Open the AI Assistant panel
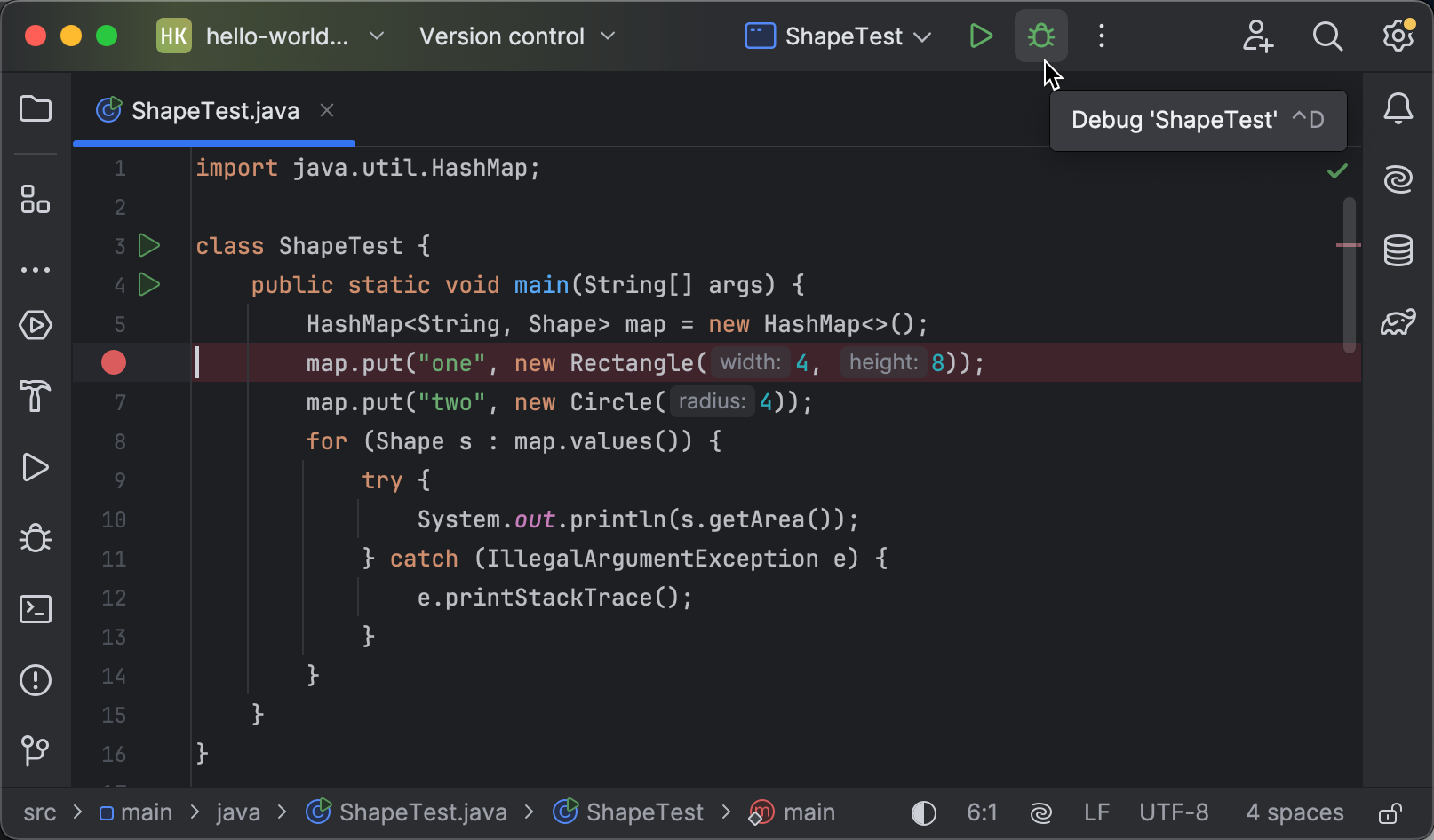The height and width of the screenshot is (840, 1434). tap(1398, 178)
